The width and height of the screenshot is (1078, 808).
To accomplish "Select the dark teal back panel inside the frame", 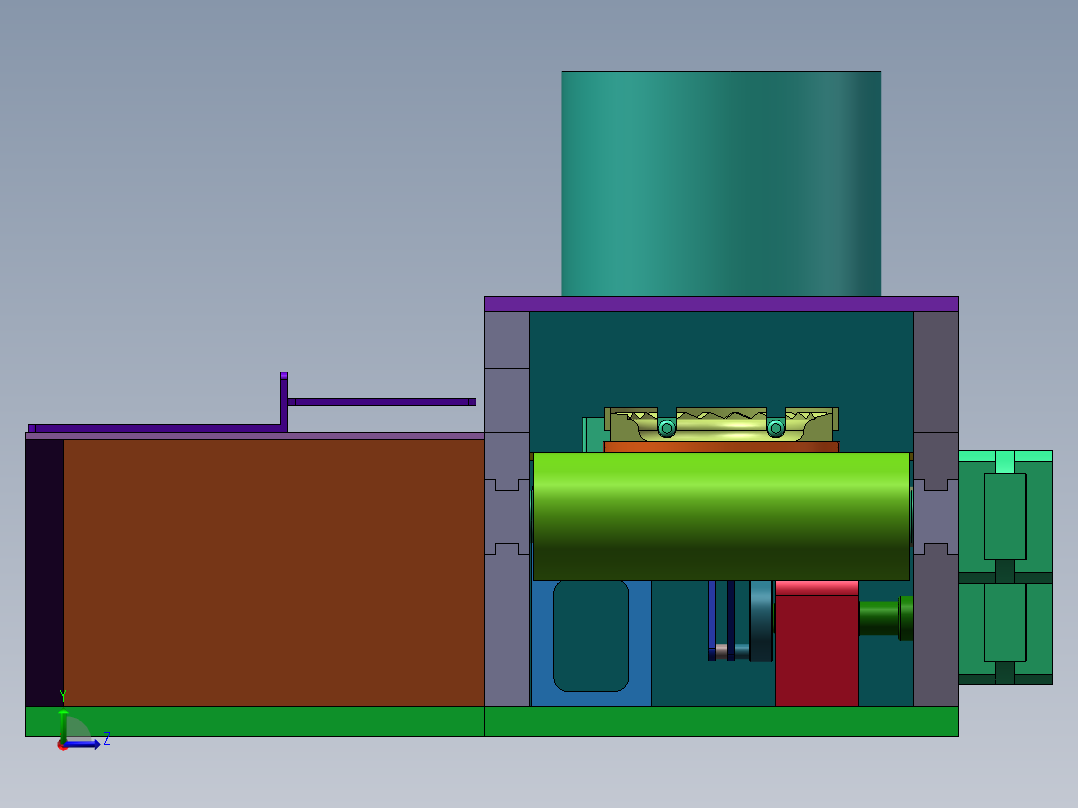I will (721, 359).
